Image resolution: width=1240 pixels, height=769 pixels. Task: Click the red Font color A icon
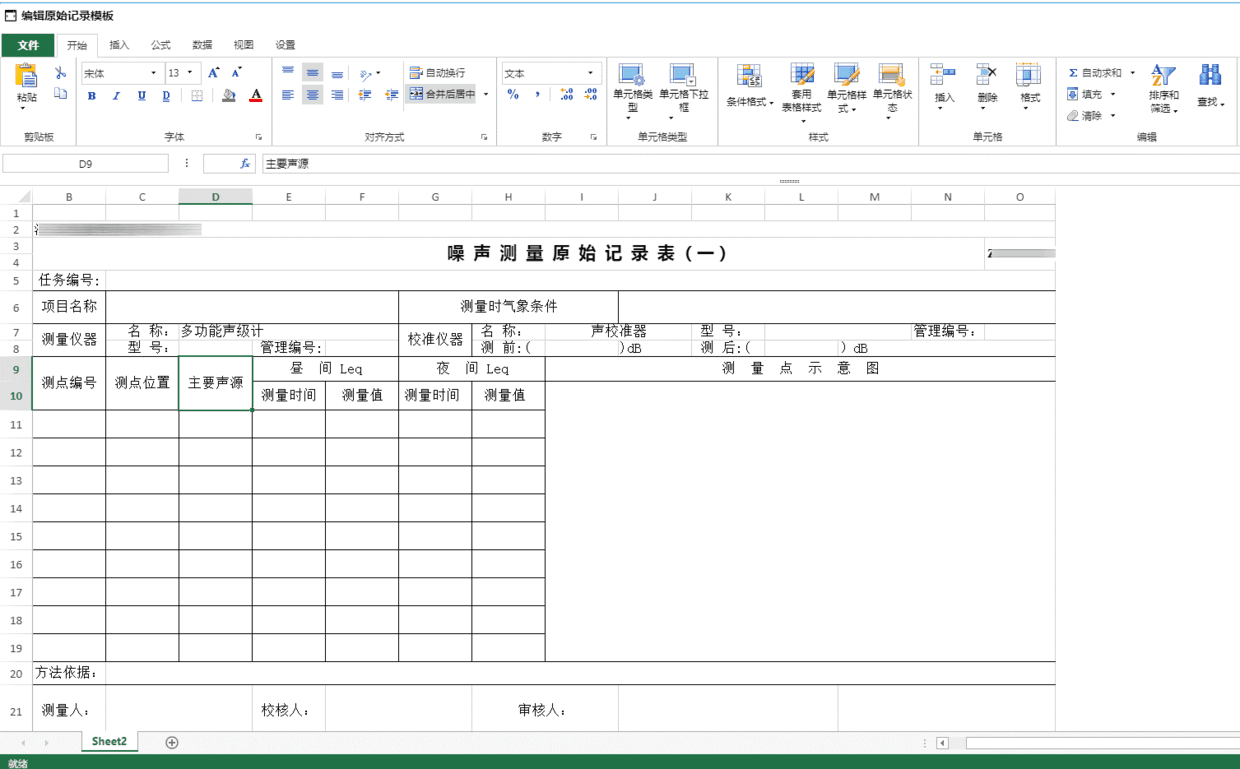click(256, 96)
